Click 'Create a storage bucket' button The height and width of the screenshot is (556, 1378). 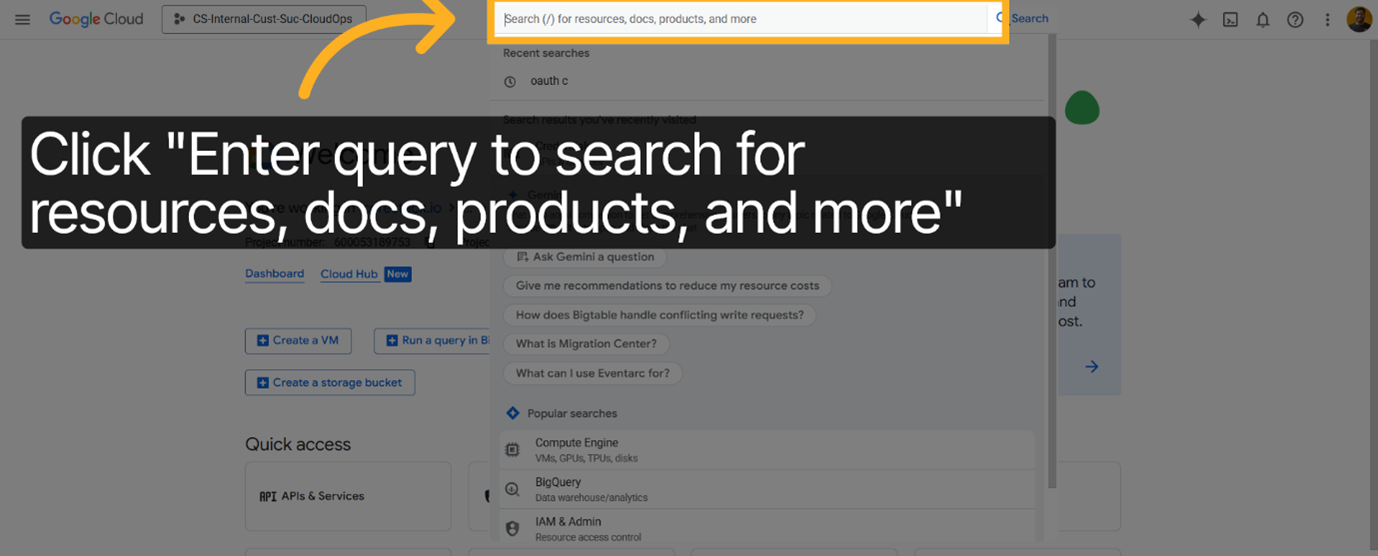pyautogui.click(x=330, y=382)
